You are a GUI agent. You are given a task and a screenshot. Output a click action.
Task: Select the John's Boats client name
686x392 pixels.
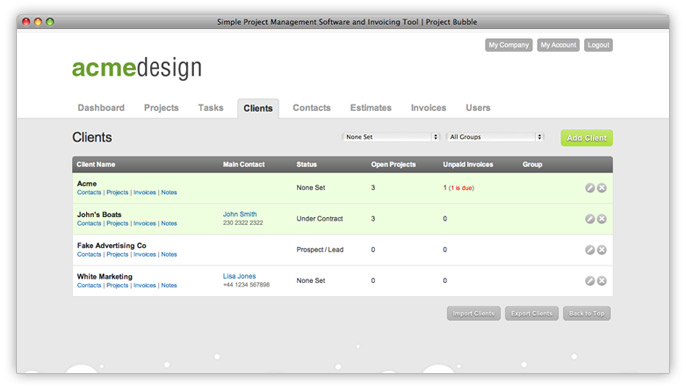point(99,215)
